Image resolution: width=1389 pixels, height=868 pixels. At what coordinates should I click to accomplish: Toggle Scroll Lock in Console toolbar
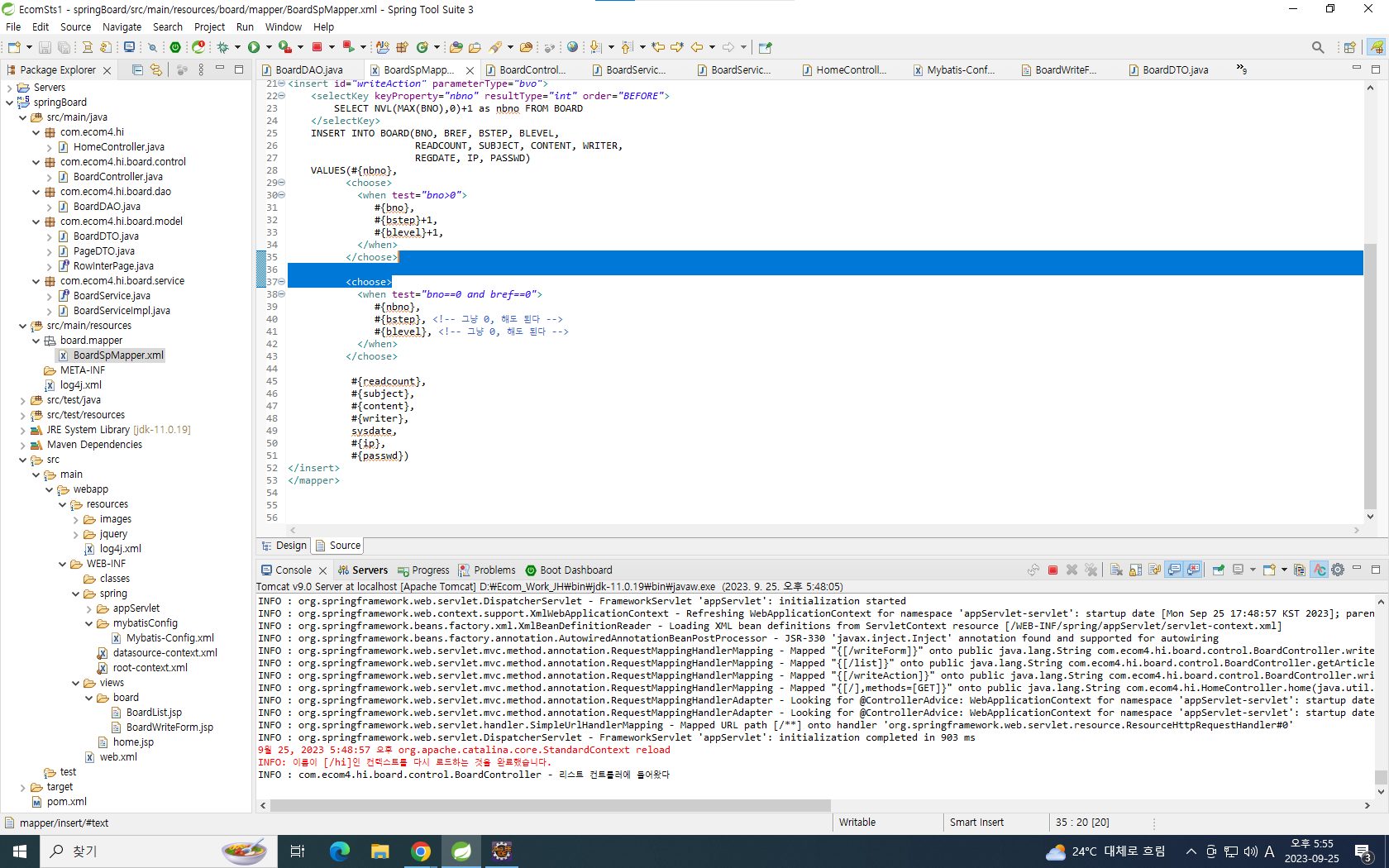[1135, 570]
